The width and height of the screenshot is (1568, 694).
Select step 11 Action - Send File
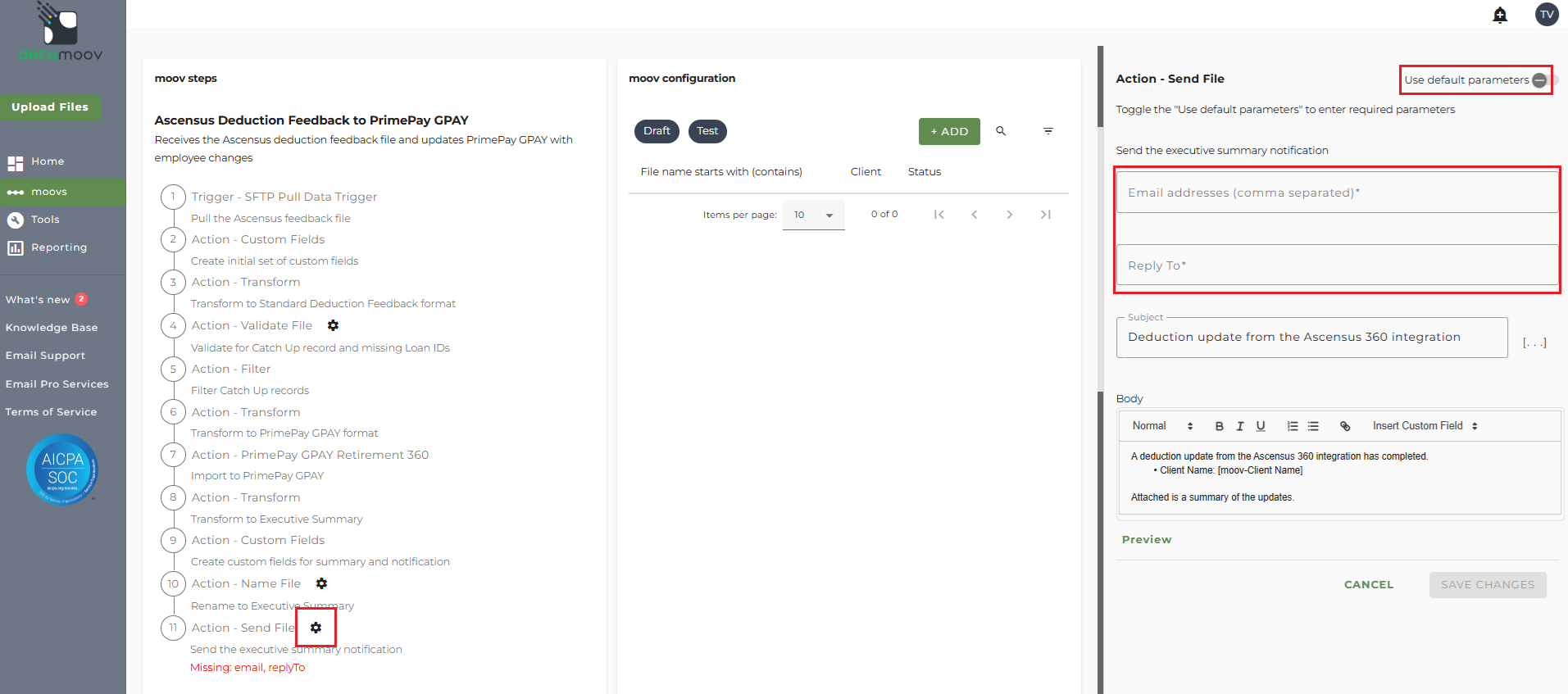point(243,628)
